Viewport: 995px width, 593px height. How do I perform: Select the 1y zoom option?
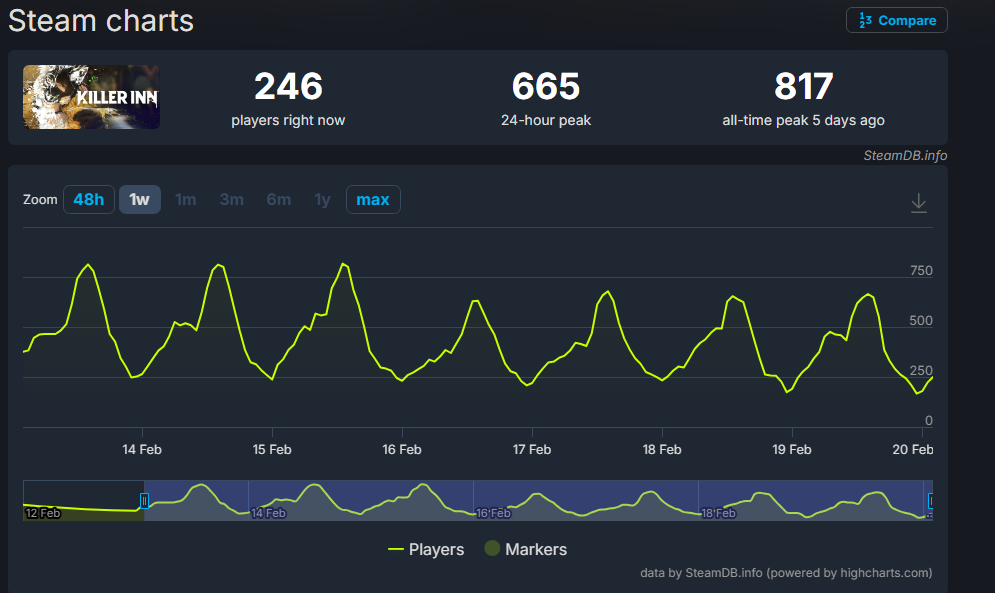322,199
